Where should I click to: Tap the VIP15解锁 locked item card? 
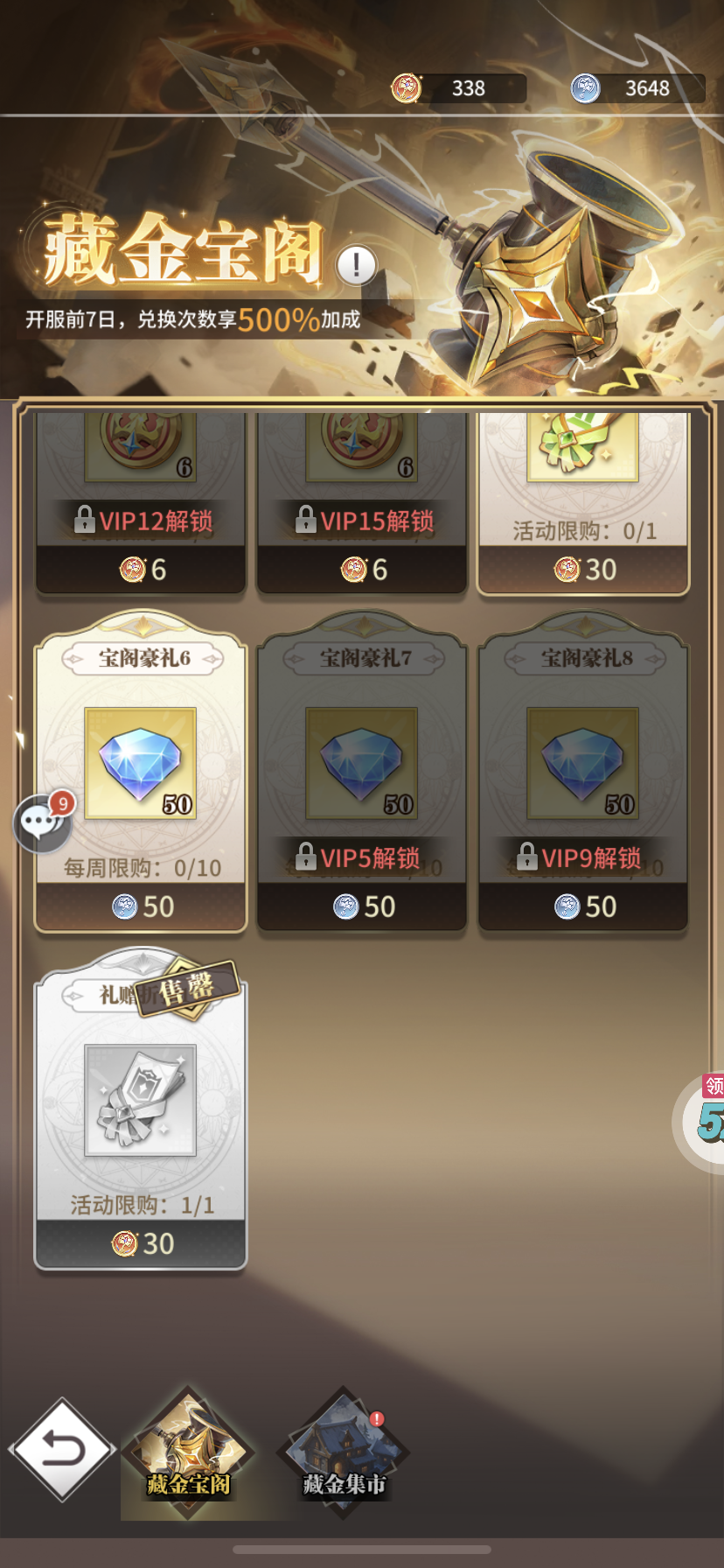[362, 502]
